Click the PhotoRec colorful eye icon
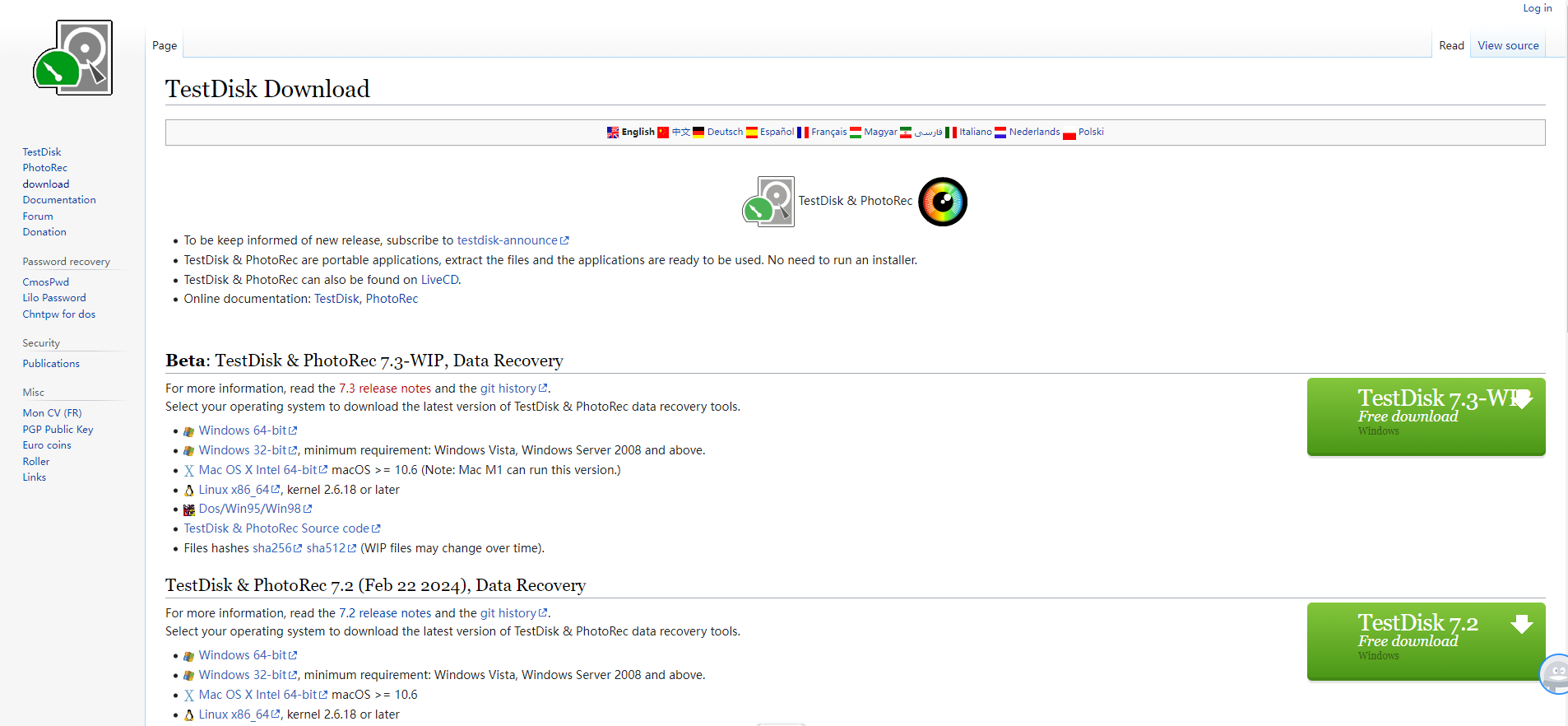The height and width of the screenshot is (726, 1568). (942, 202)
